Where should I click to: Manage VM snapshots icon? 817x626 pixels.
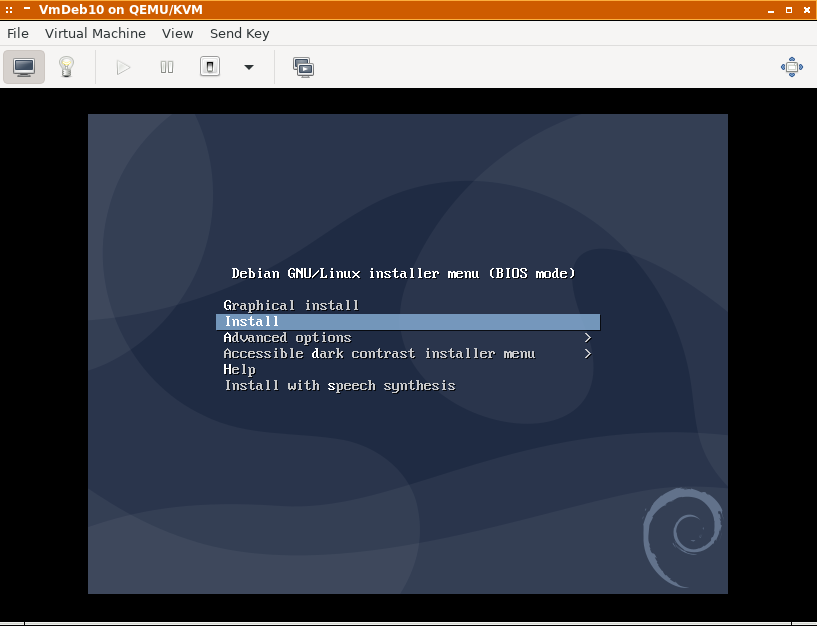[x=303, y=67]
